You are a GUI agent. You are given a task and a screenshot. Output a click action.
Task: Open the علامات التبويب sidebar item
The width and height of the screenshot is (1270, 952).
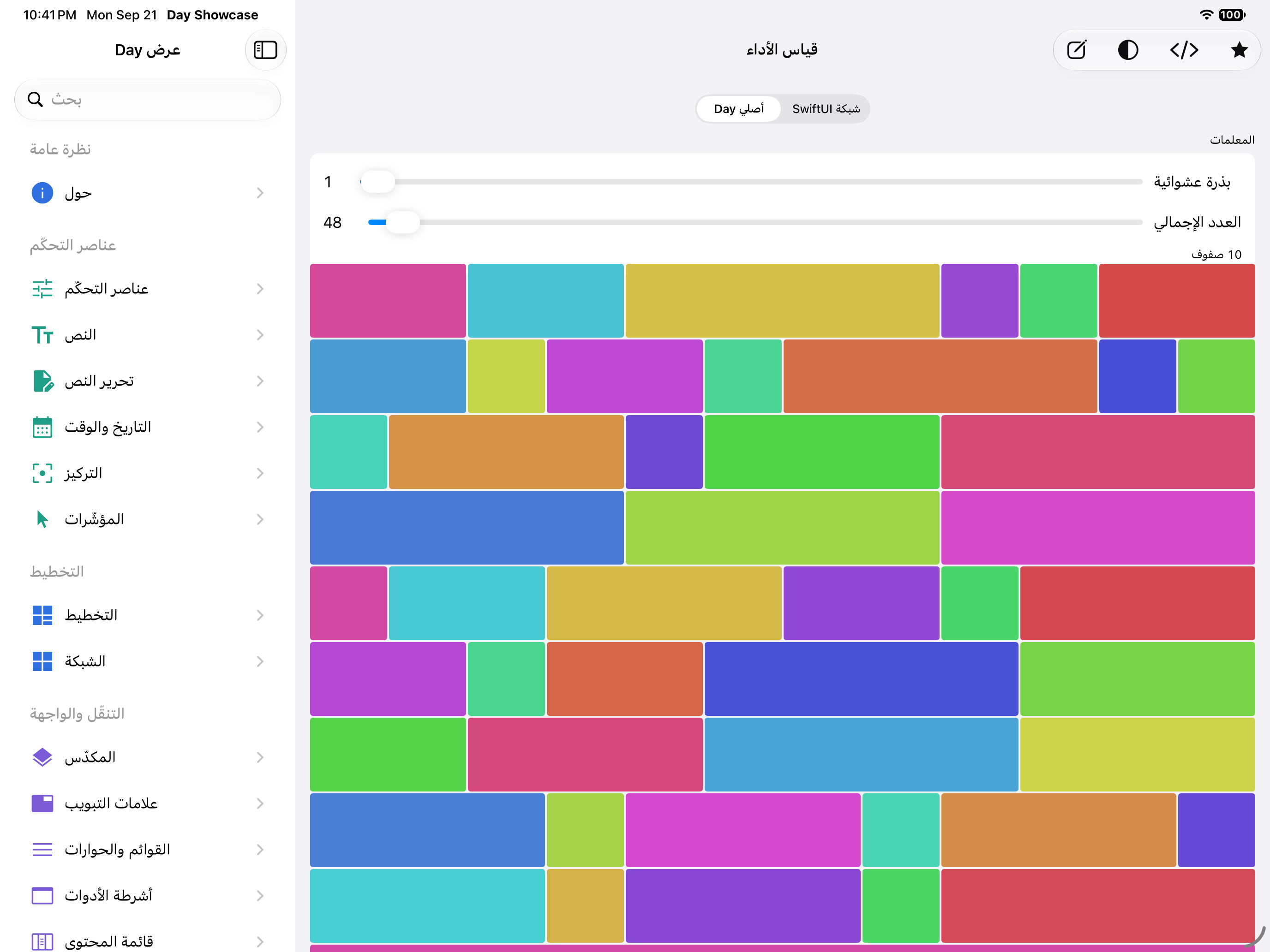pyautogui.click(x=148, y=803)
